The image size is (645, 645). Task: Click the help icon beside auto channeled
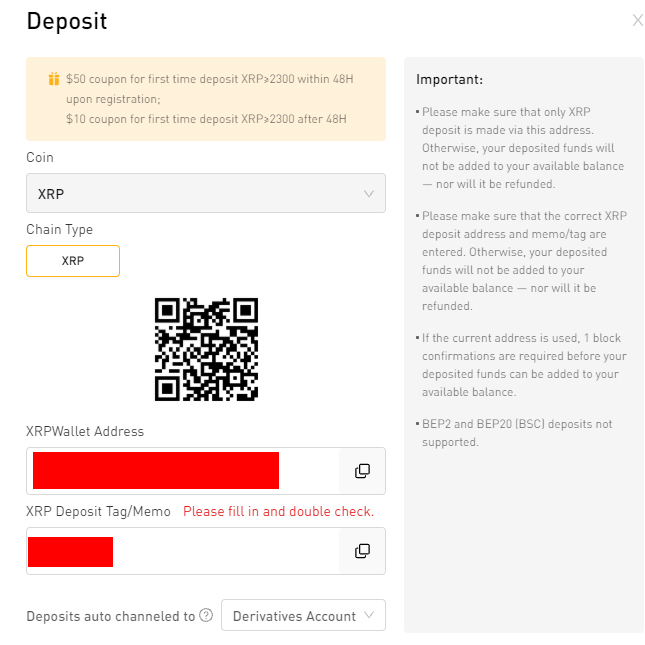(206, 615)
